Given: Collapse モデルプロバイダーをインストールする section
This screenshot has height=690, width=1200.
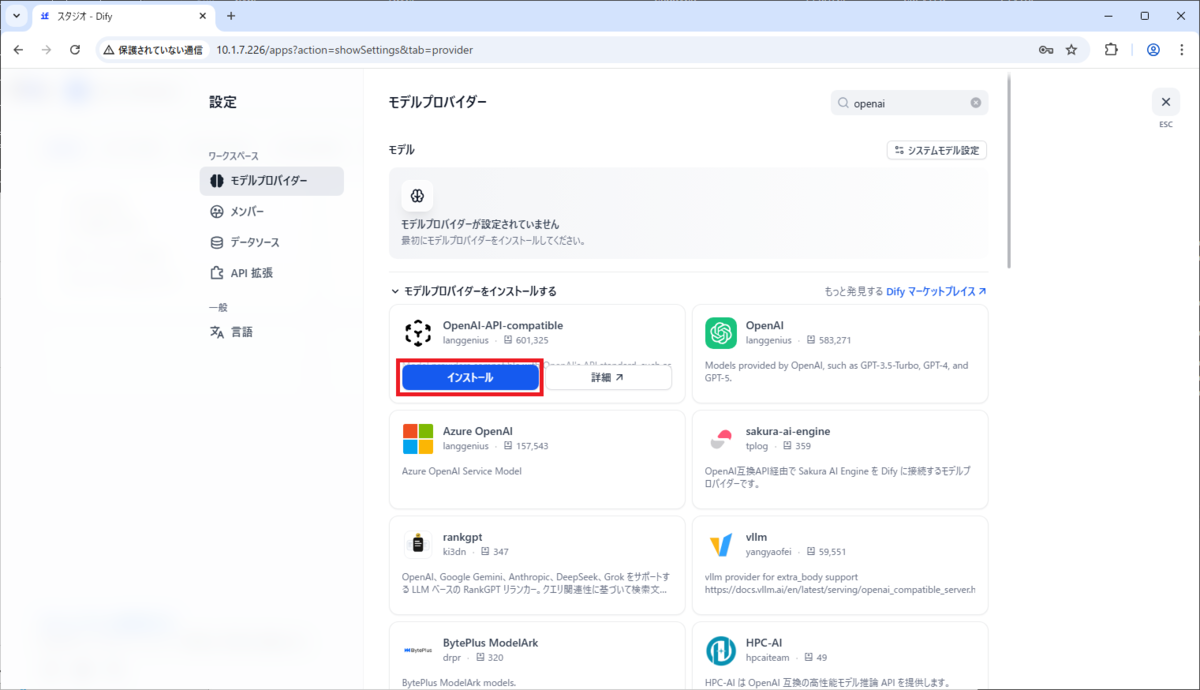Looking at the screenshot, I should coord(474,291).
